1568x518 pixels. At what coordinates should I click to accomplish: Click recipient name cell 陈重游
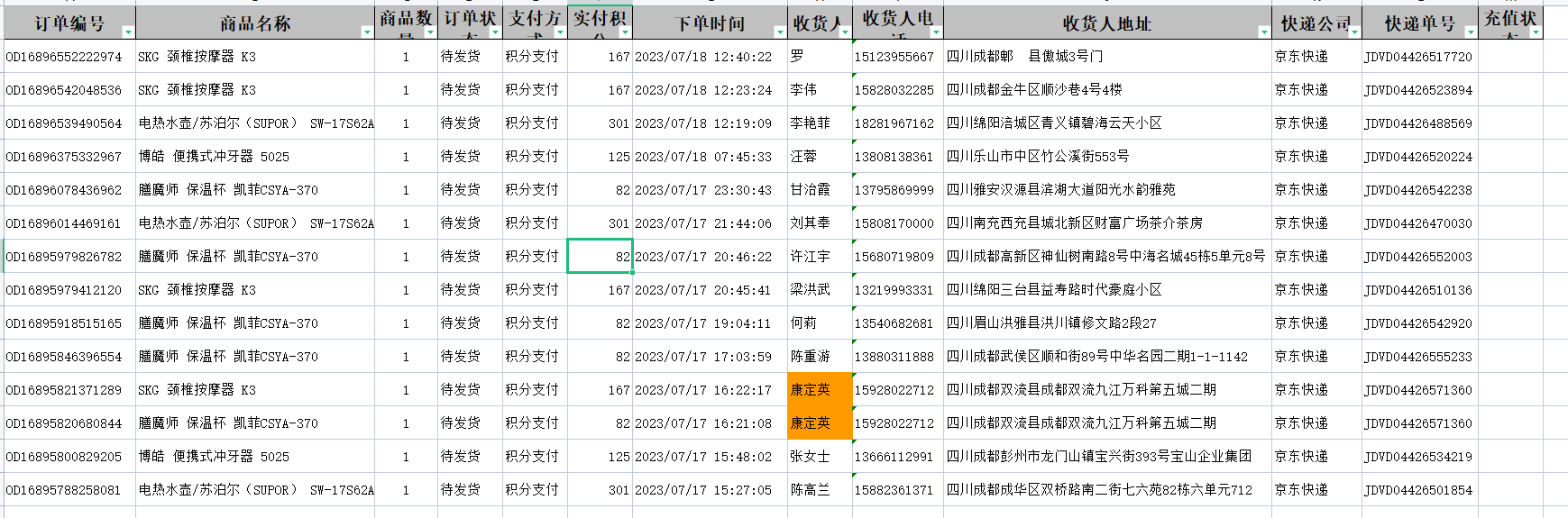point(820,356)
